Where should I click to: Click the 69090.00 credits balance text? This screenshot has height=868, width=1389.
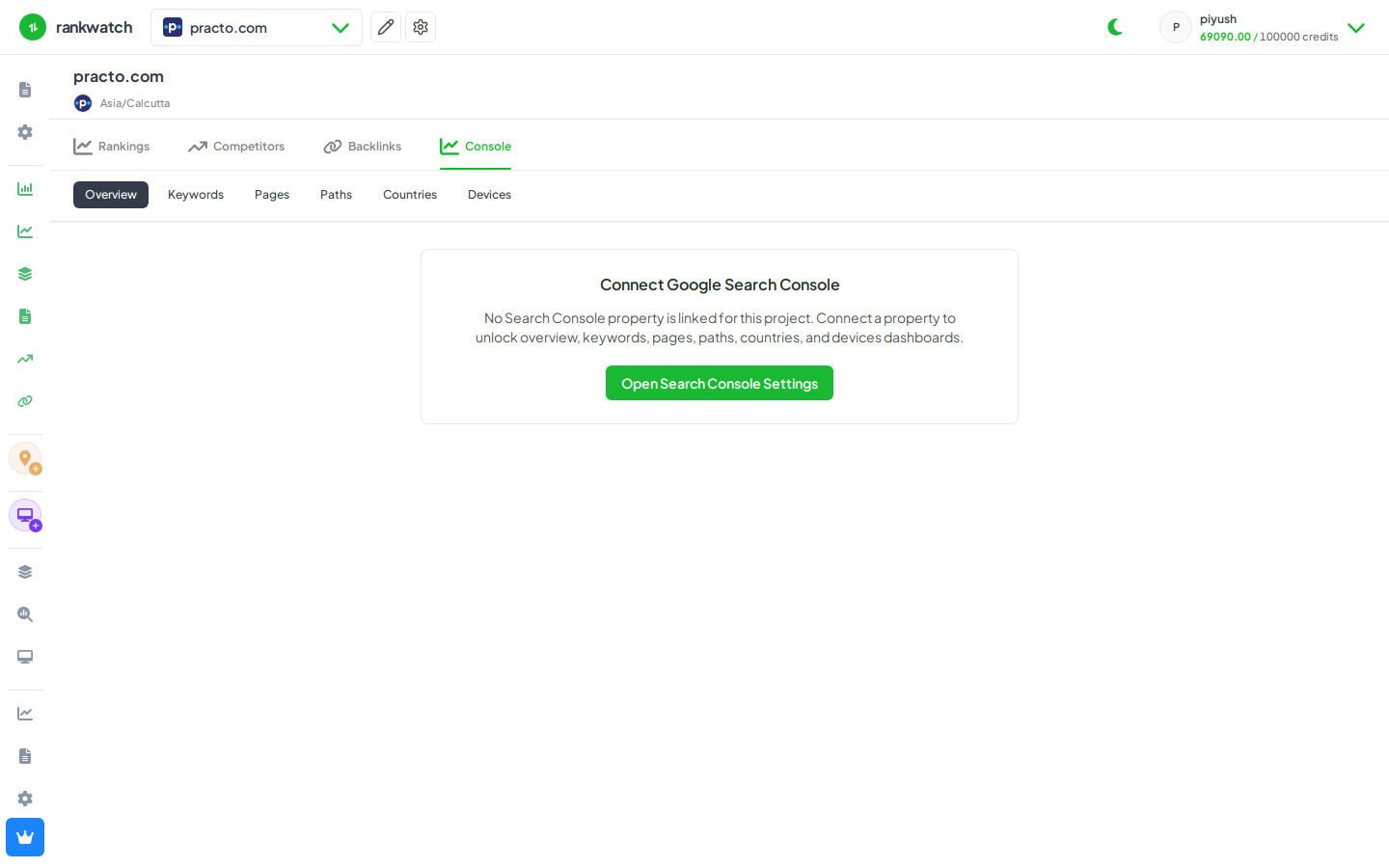click(1225, 37)
